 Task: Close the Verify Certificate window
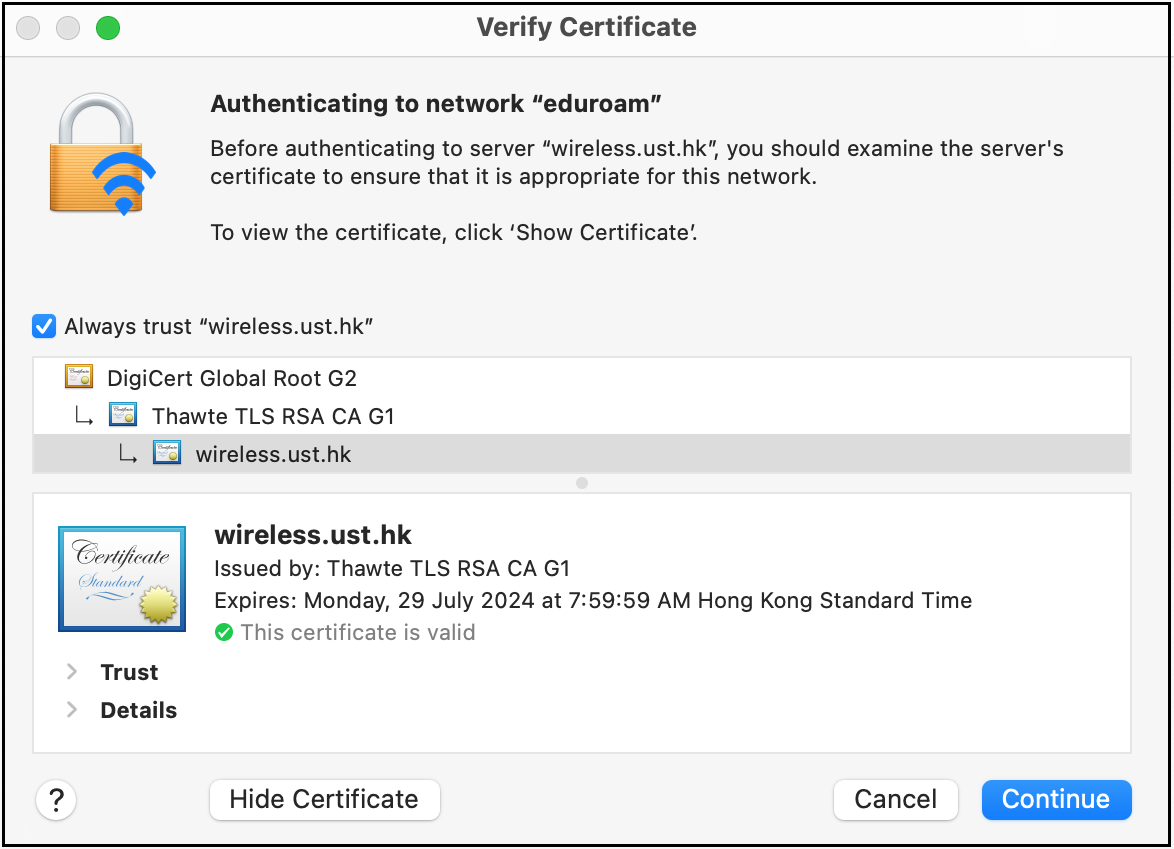(x=28, y=28)
